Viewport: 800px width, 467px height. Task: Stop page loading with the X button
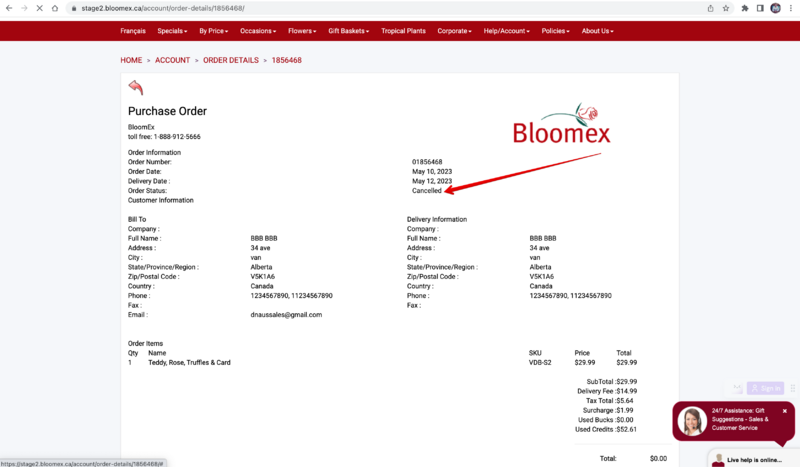[x=39, y=8]
